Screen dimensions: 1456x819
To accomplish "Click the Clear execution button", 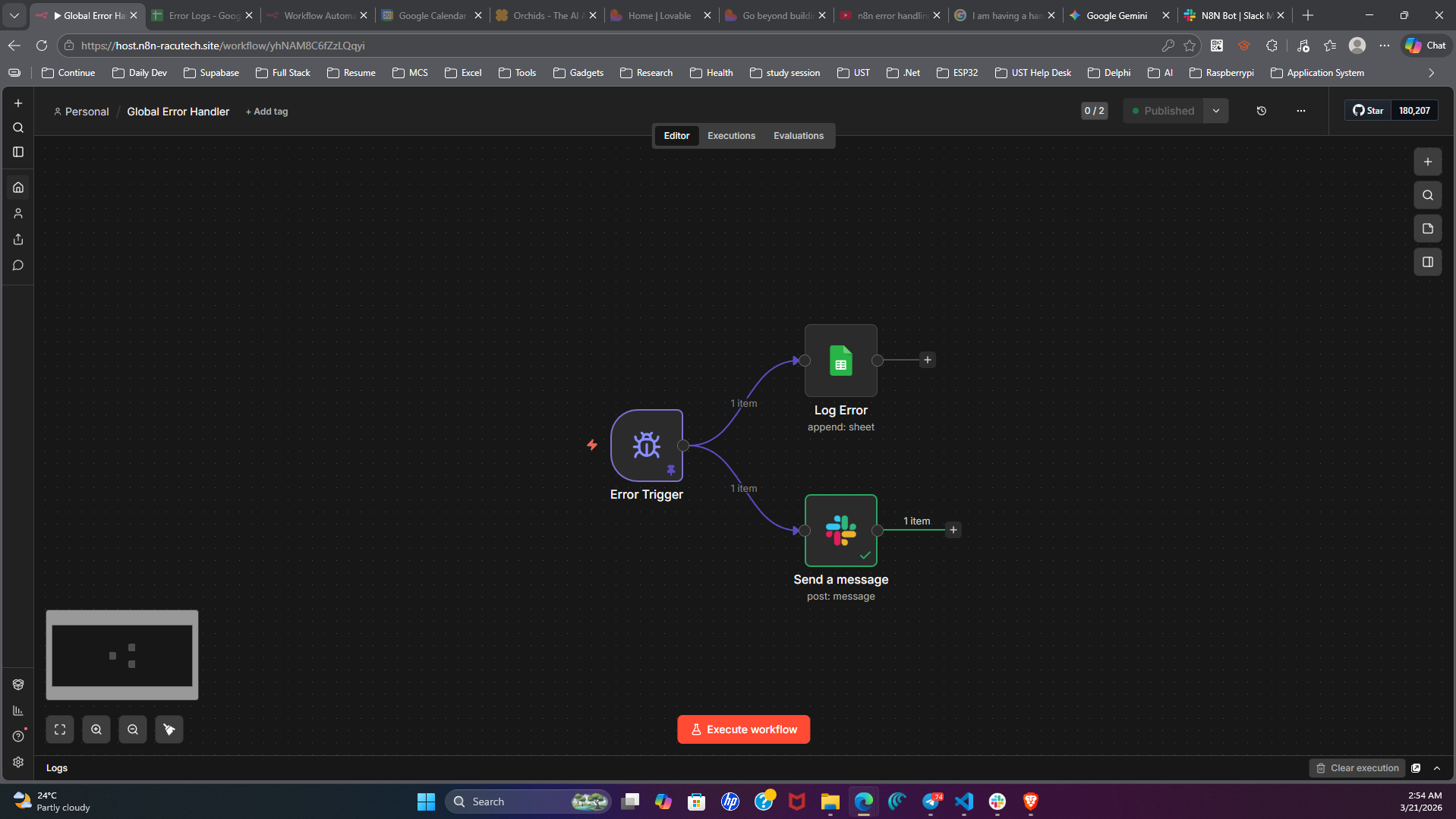I will tap(1357, 768).
